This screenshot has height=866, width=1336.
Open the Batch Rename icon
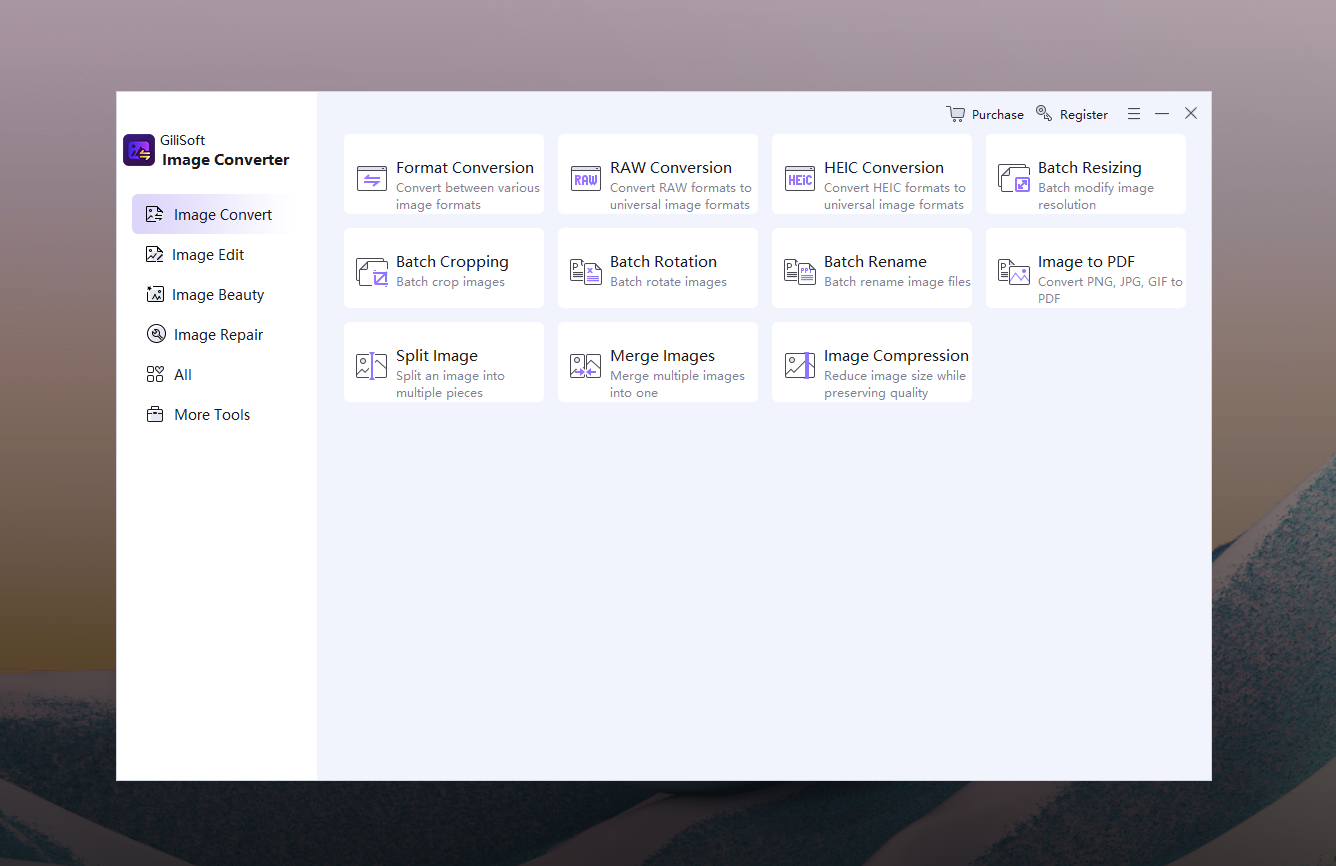click(x=800, y=272)
